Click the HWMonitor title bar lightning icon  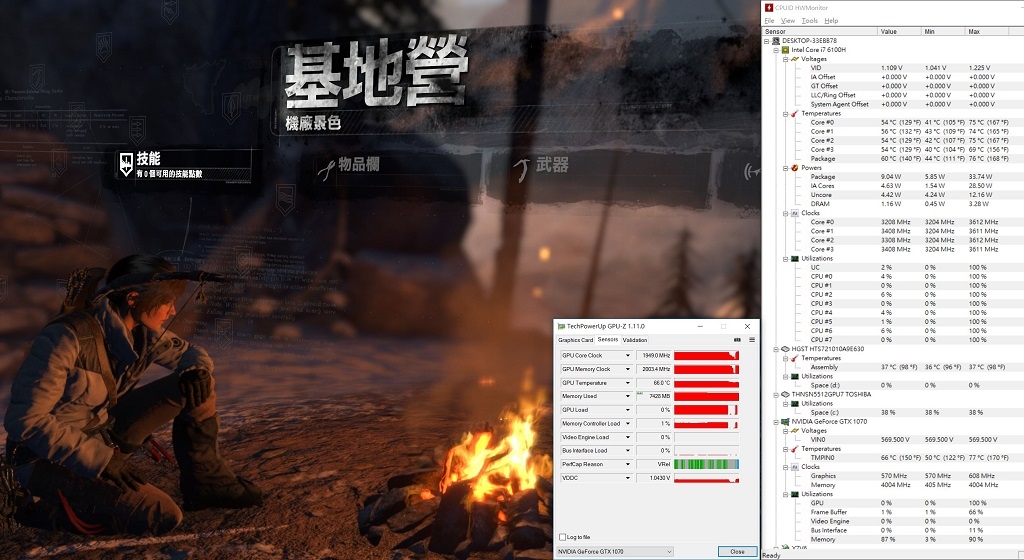click(769, 7)
